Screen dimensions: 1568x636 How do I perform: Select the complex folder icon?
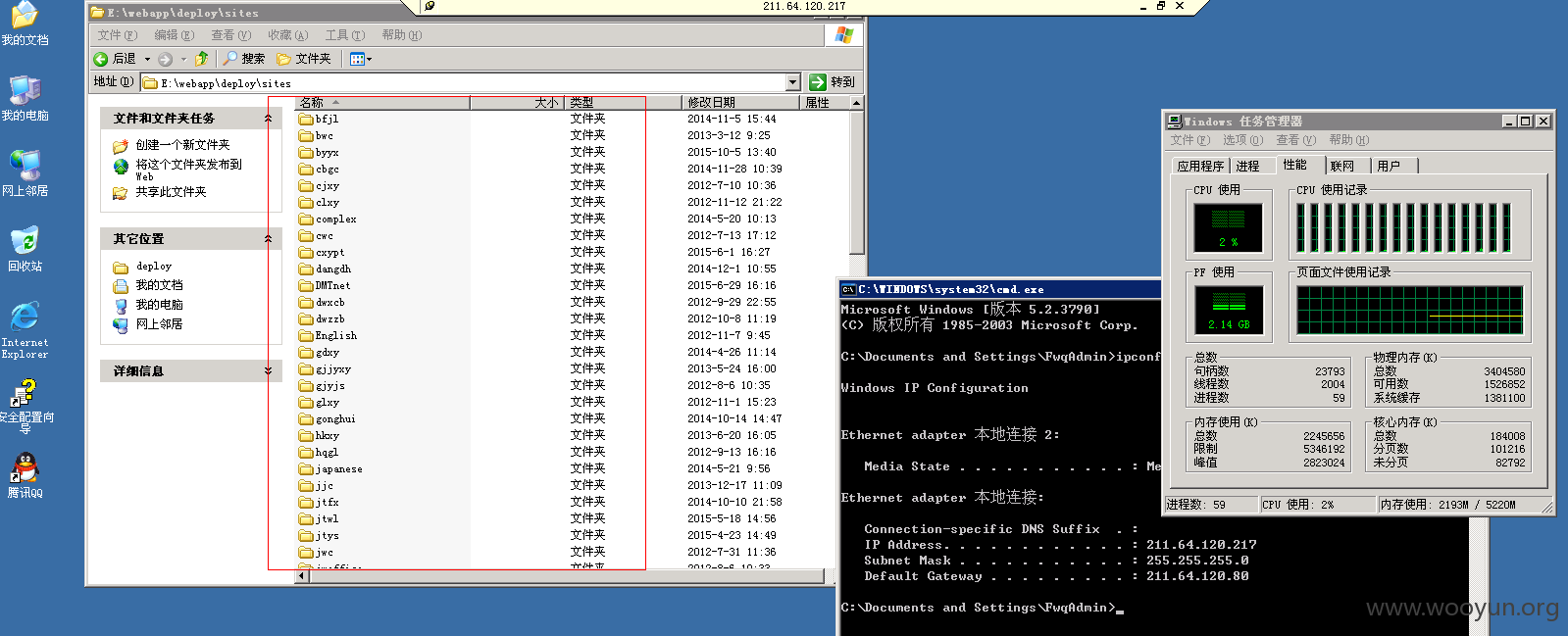click(x=306, y=219)
